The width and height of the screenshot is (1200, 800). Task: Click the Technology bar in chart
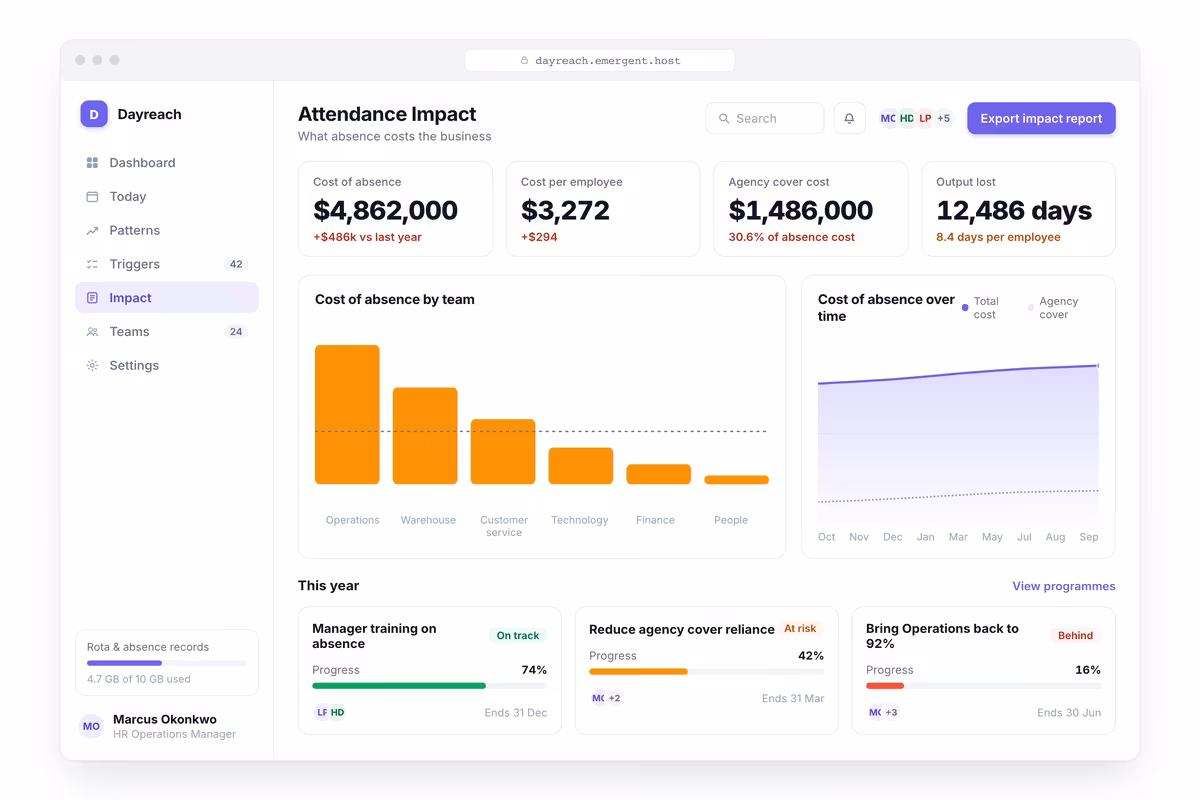coord(581,466)
